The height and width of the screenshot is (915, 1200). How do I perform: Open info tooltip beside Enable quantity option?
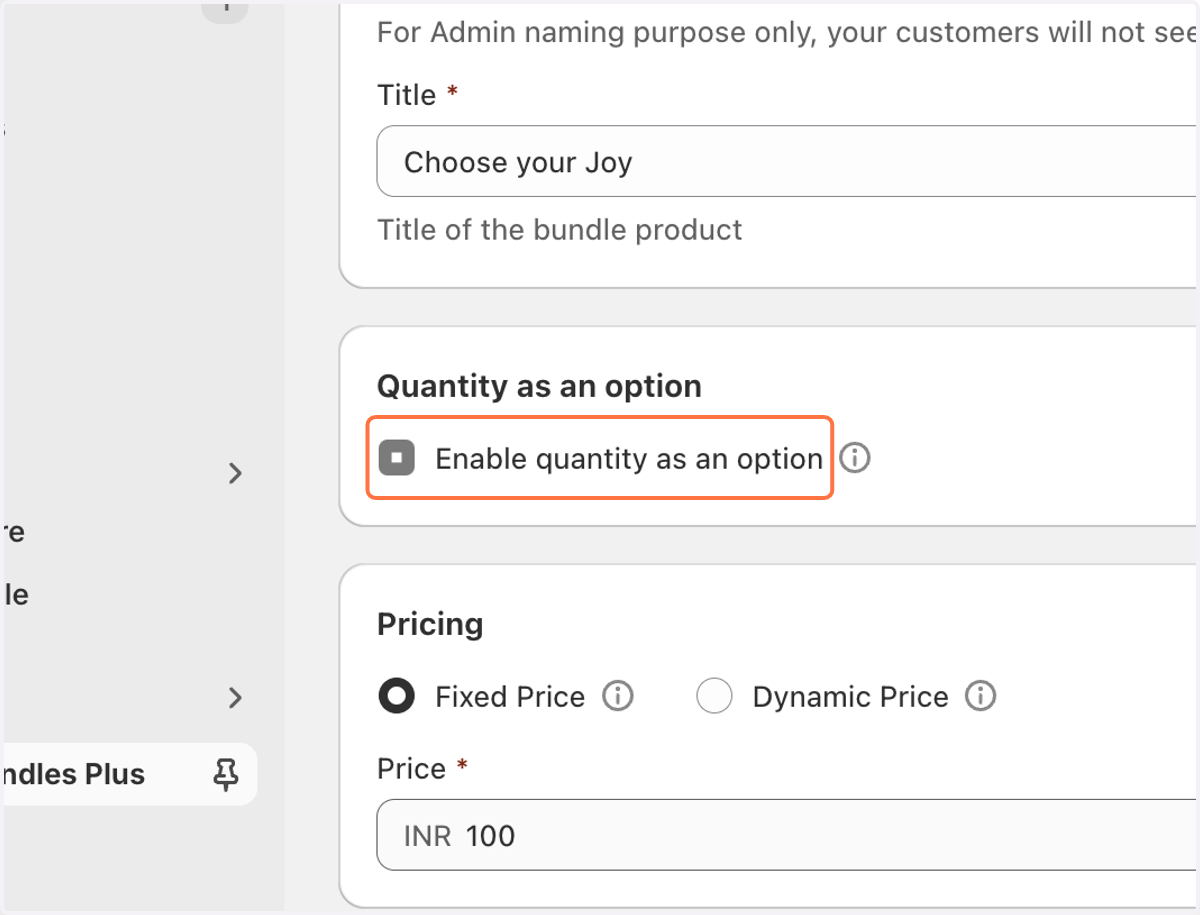[854, 459]
